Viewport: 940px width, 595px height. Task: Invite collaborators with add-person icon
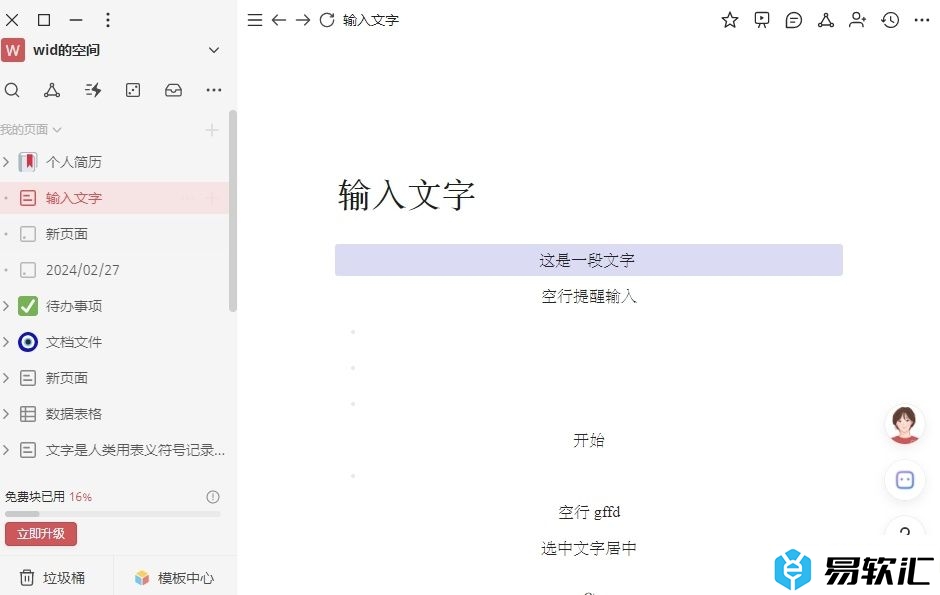[x=858, y=20]
